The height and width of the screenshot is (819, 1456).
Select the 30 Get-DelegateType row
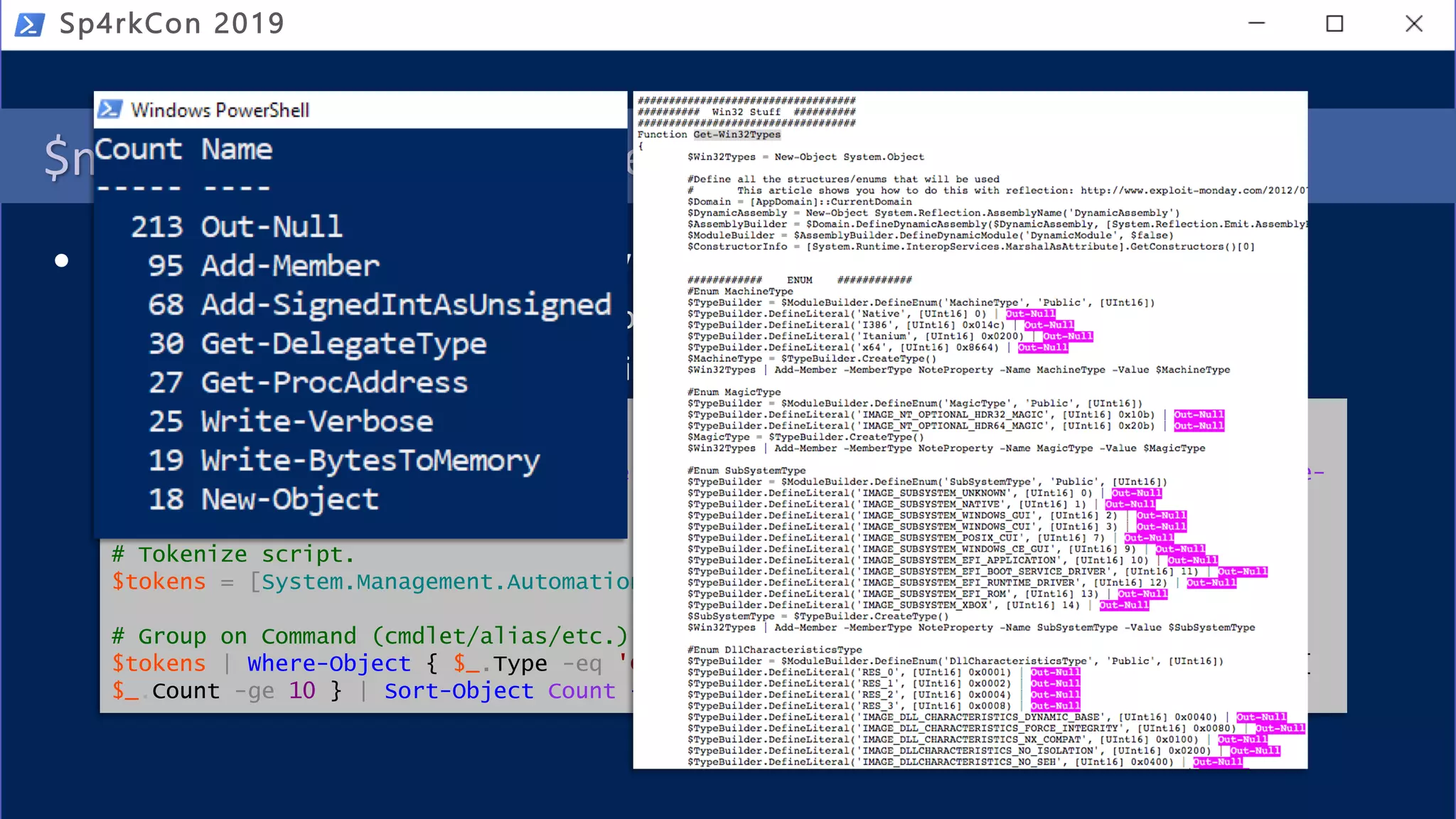(317, 344)
